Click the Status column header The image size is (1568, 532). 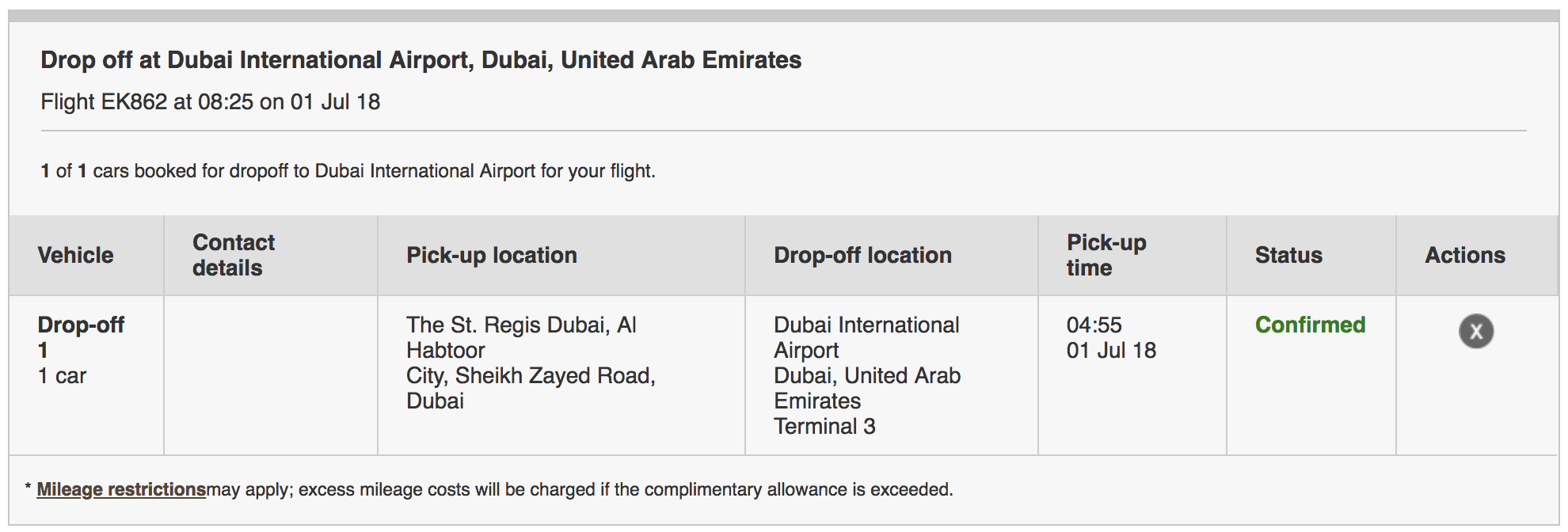tap(1288, 255)
